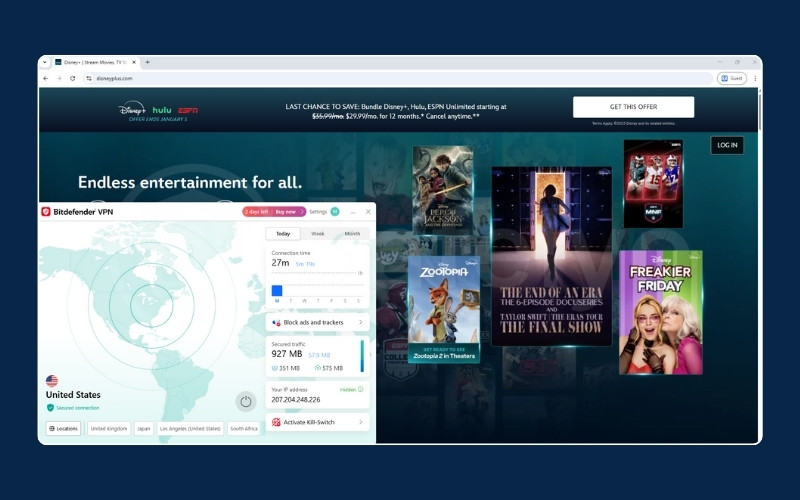Click the 27m connection time value
Screen dimensions: 800x500
pos(280,263)
